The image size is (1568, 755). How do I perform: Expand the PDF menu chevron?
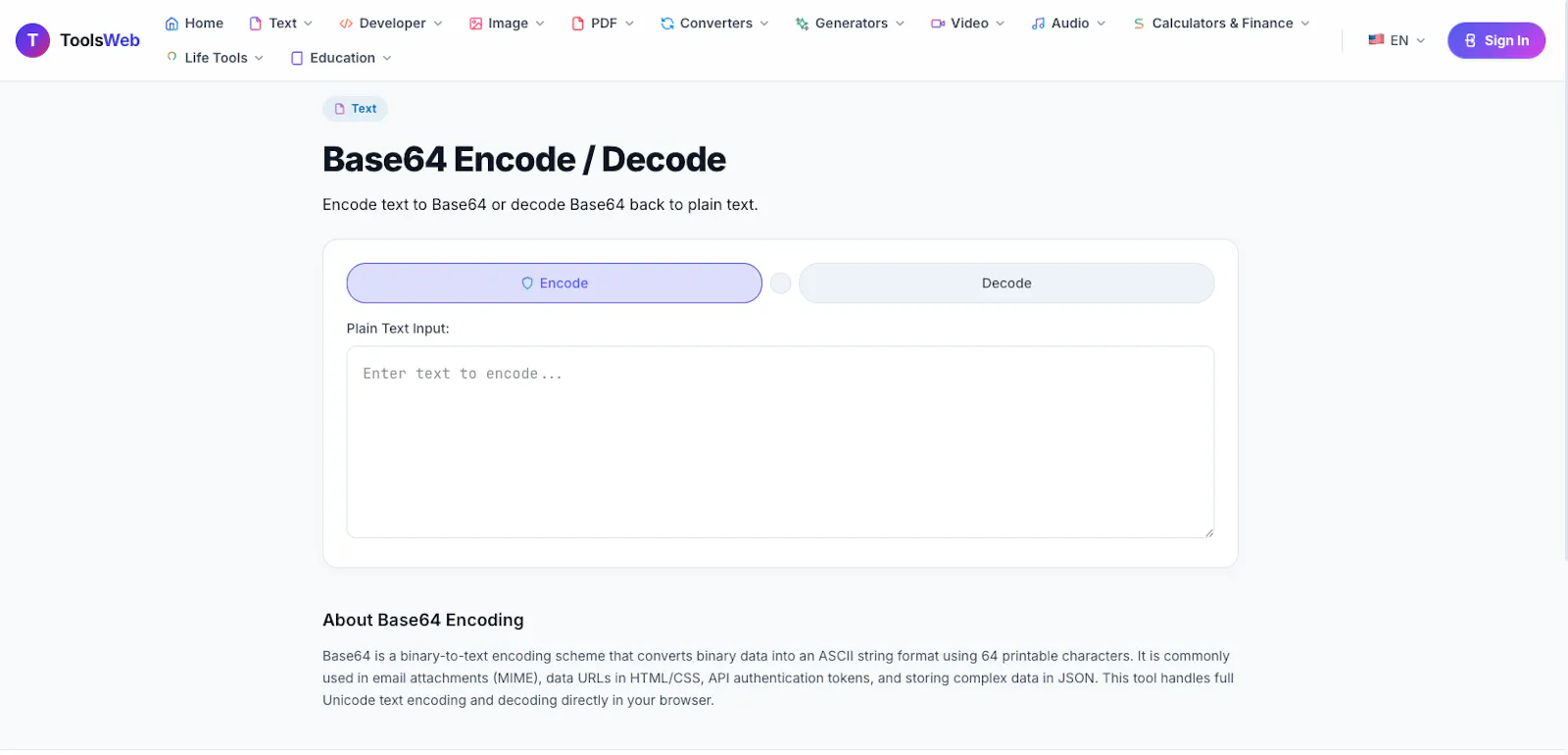tap(629, 24)
